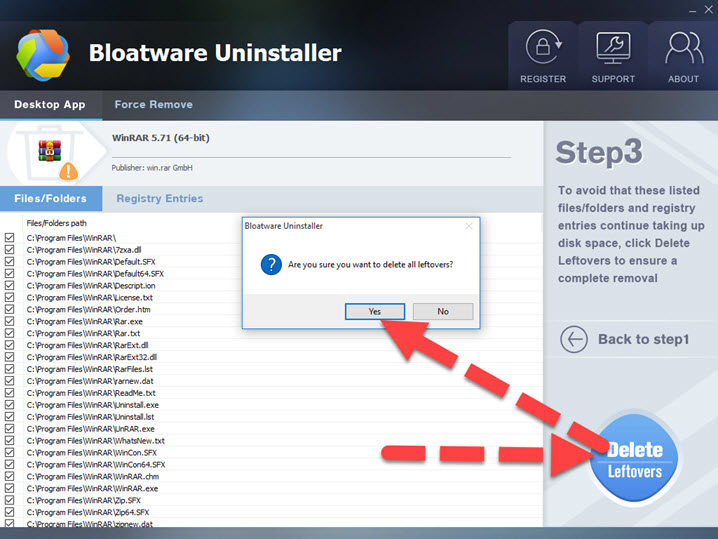Decline with the No button
Image resolution: width=718 pixels, height=539 pixels.
[x=443, y=311]
